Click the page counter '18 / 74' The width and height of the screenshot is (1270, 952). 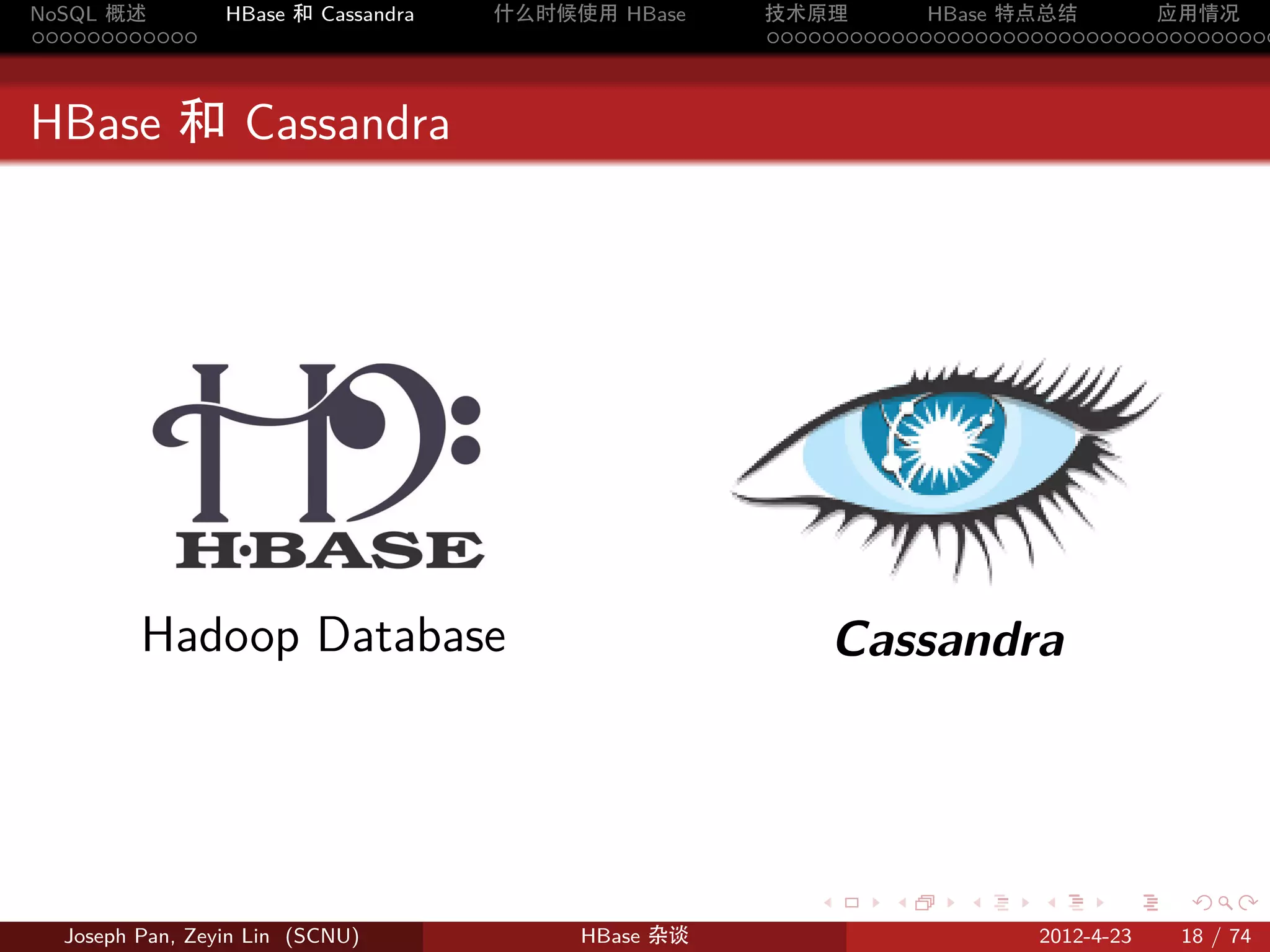coord(1216,936)
